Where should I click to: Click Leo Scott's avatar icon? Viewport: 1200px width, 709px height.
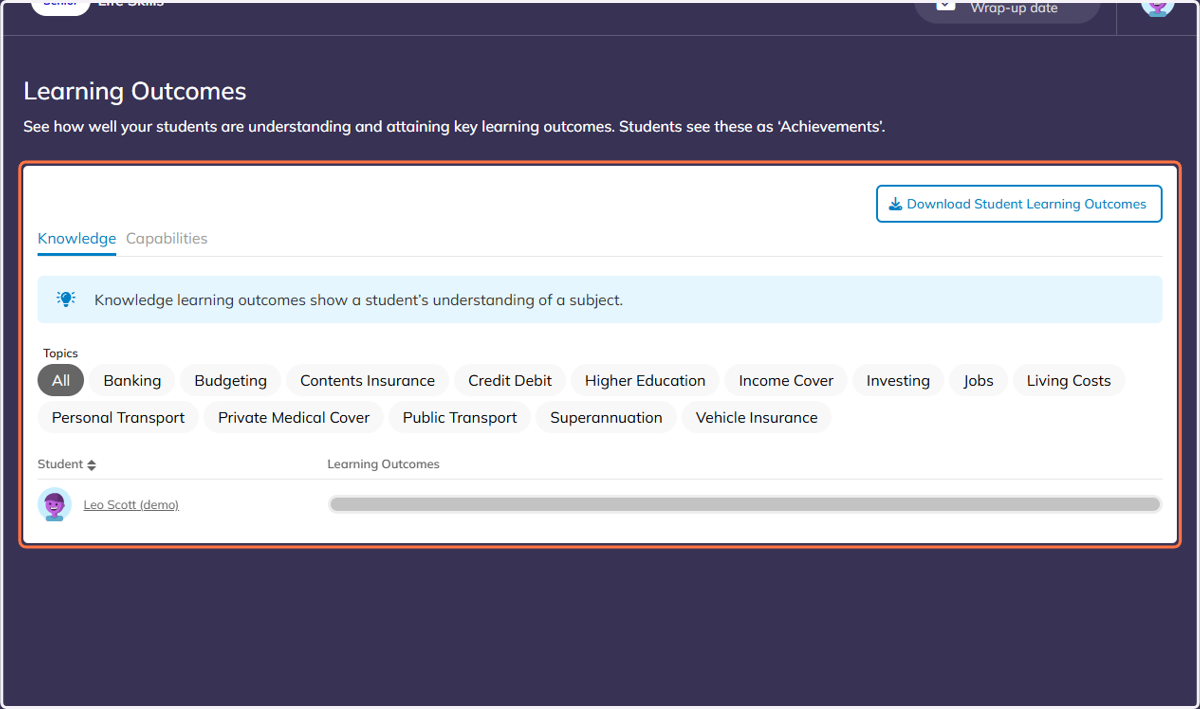55,505
